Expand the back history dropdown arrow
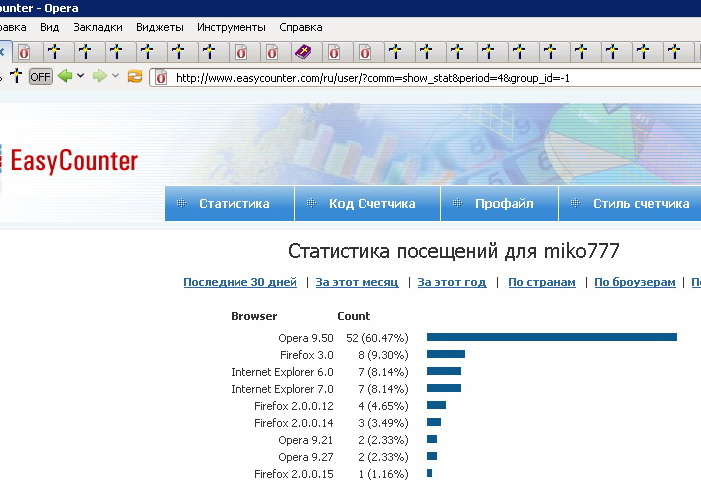Image resolution: width=701 pixels, height=495 pixels. pyautogui.click(x=80, y=77)
